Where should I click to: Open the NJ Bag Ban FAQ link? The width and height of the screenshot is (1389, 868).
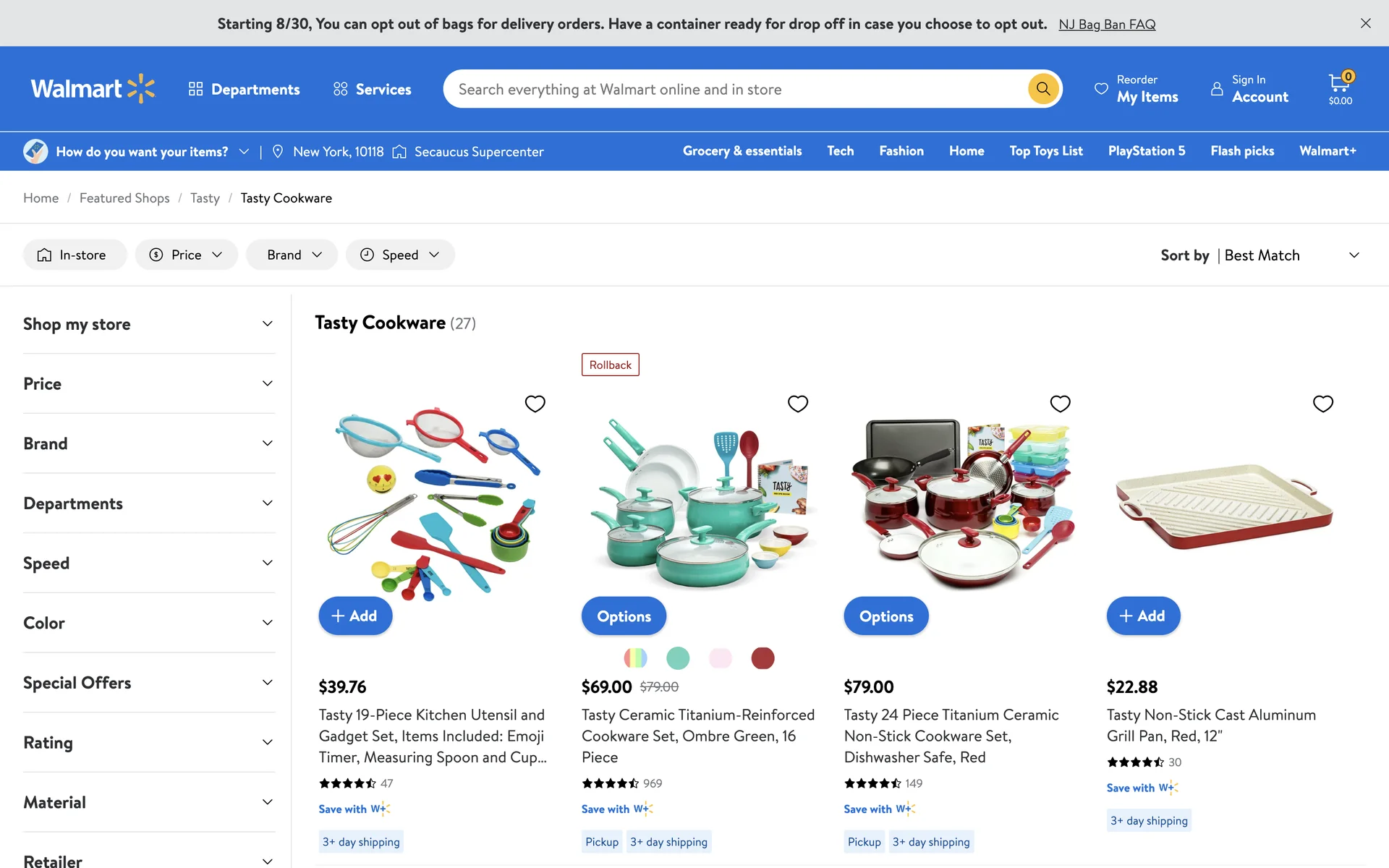pos(1106,24)
